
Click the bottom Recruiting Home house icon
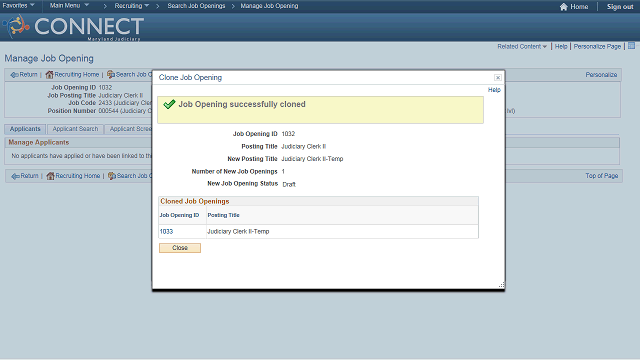pyautogui.click(x=50, y=176)
